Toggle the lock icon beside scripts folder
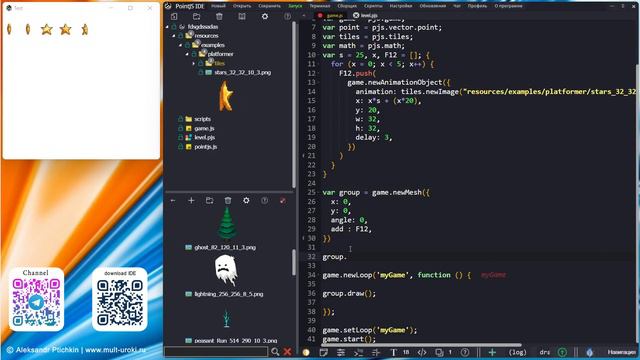 point(180,119)
